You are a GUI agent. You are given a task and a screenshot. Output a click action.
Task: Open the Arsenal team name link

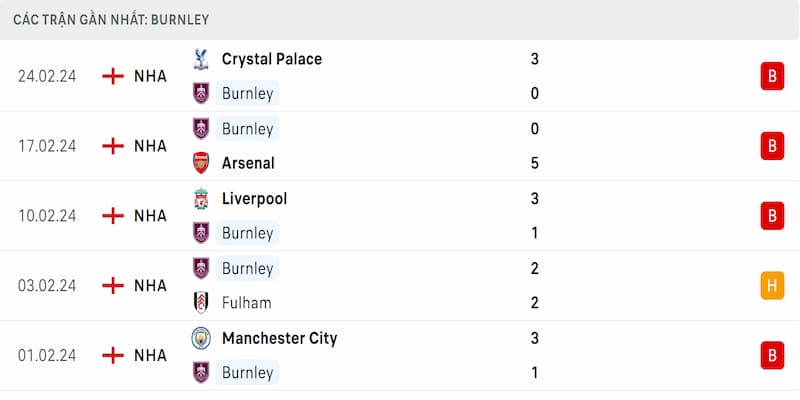tap(248, 163)
